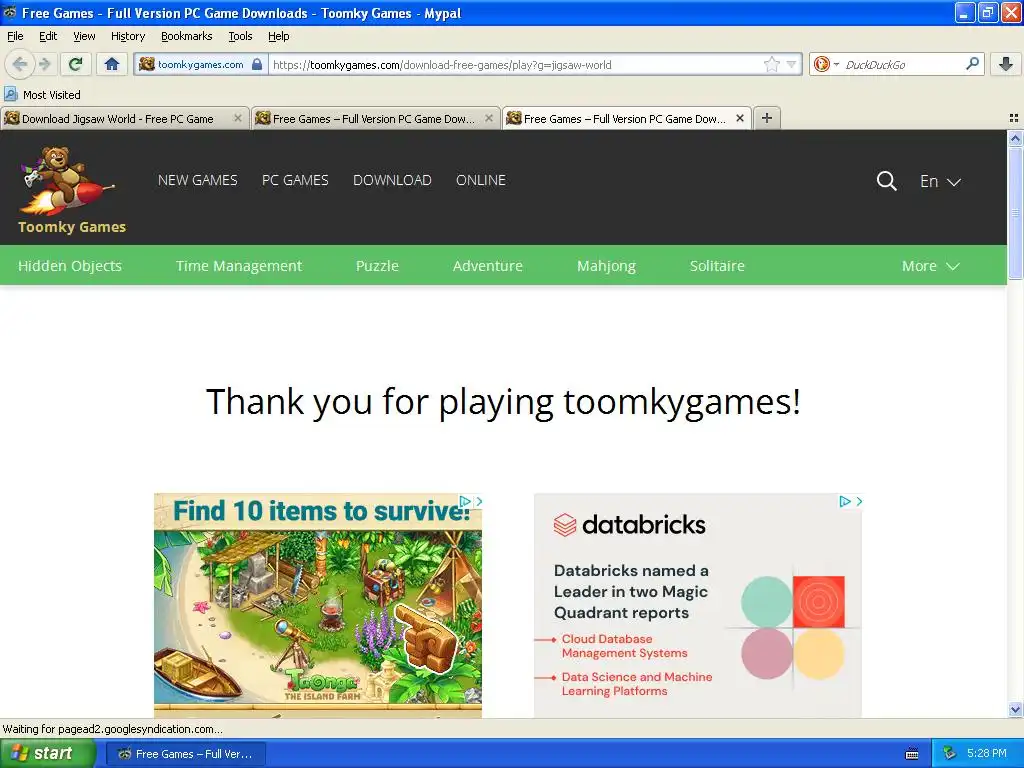1024x768 pixels.
Task: Select the Adventure category
Action: point(487,266)
